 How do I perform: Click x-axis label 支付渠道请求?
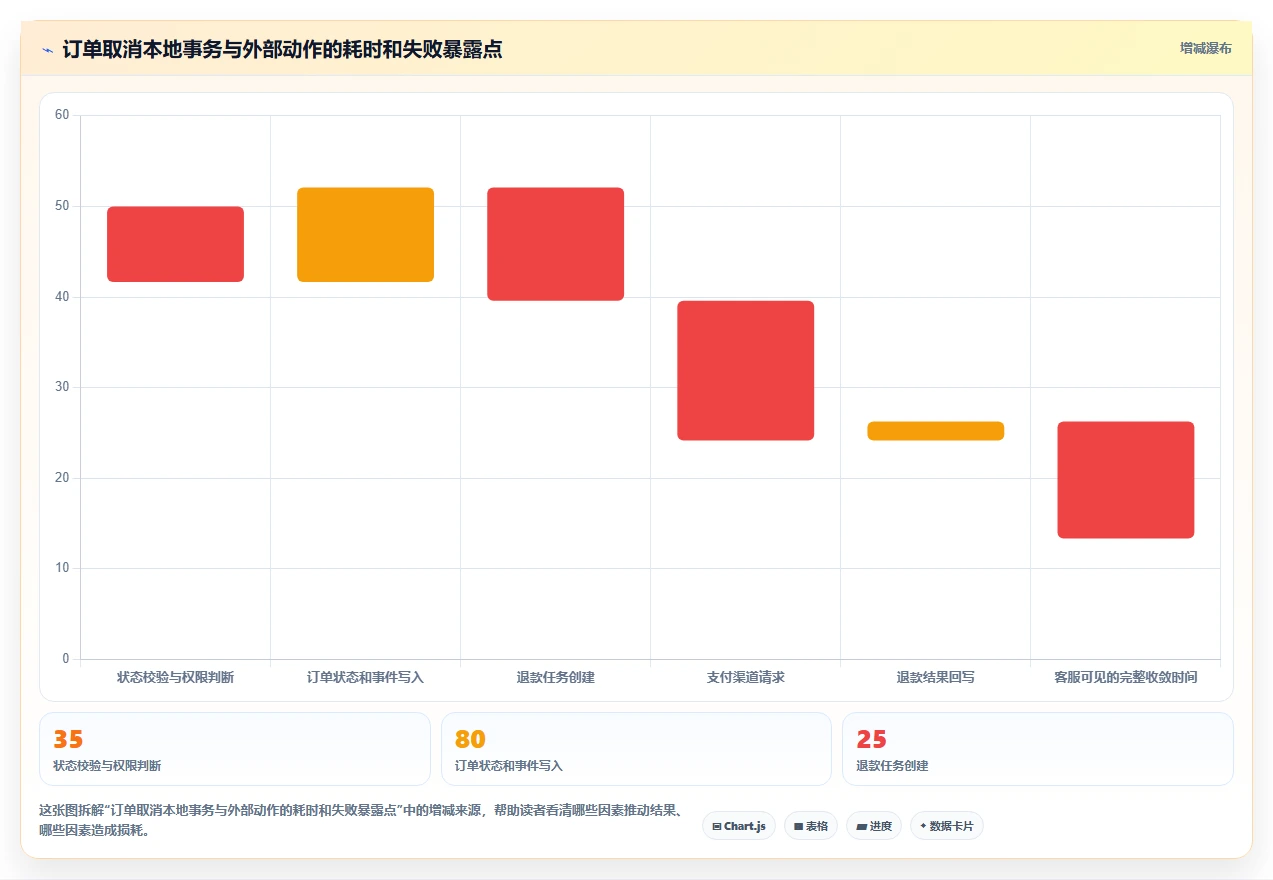click(745, 677)
